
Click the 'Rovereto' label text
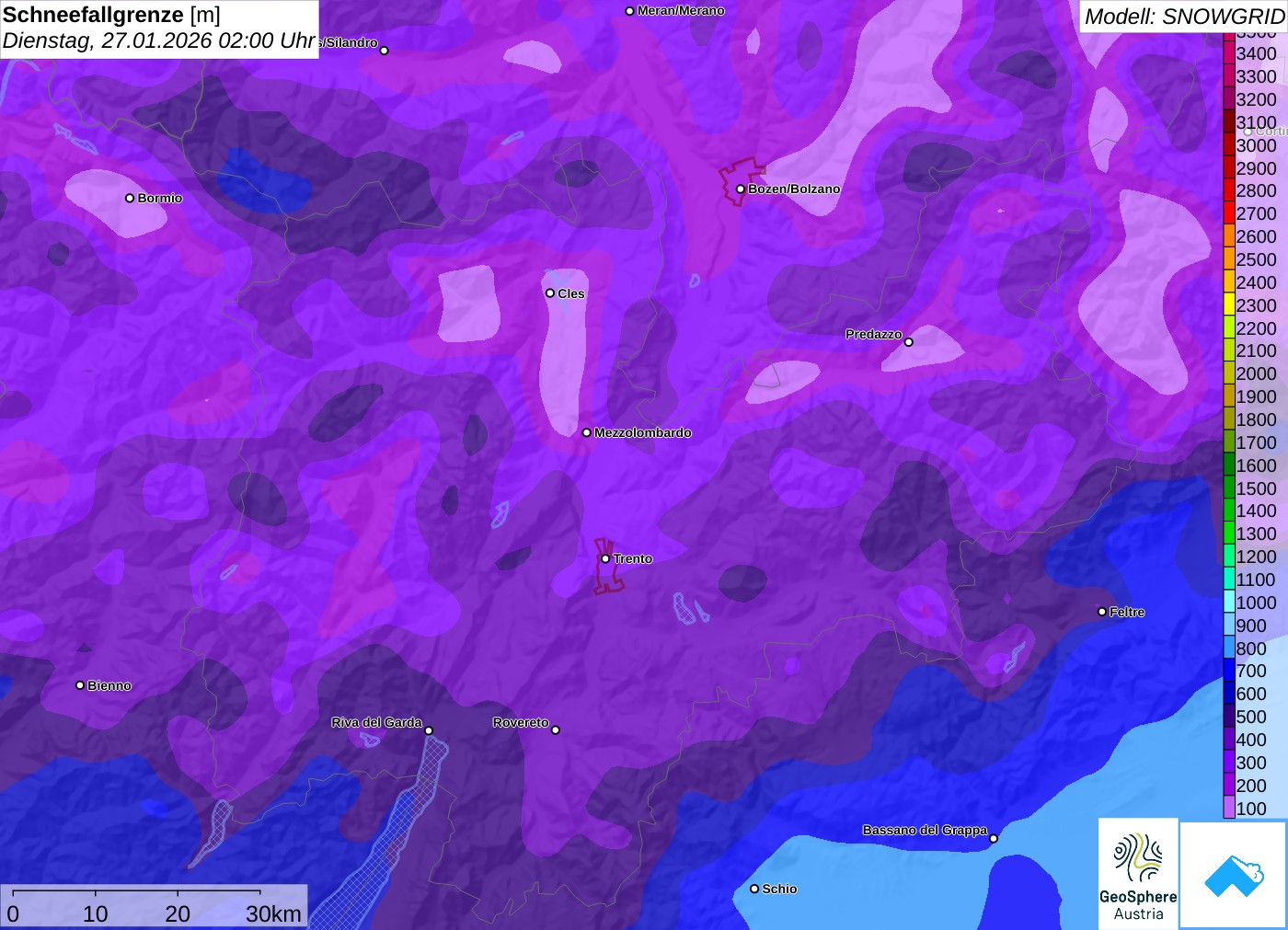coord(521,722)
